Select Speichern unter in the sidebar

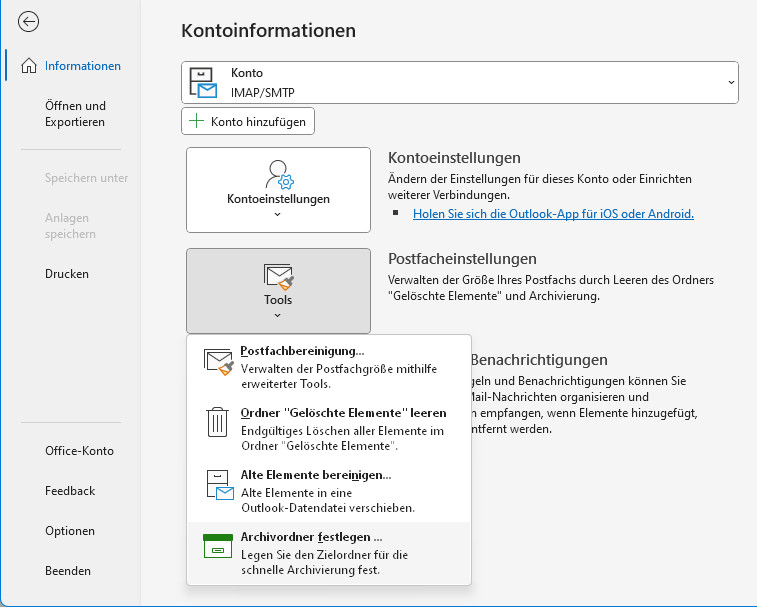click(x=86, y=178)
